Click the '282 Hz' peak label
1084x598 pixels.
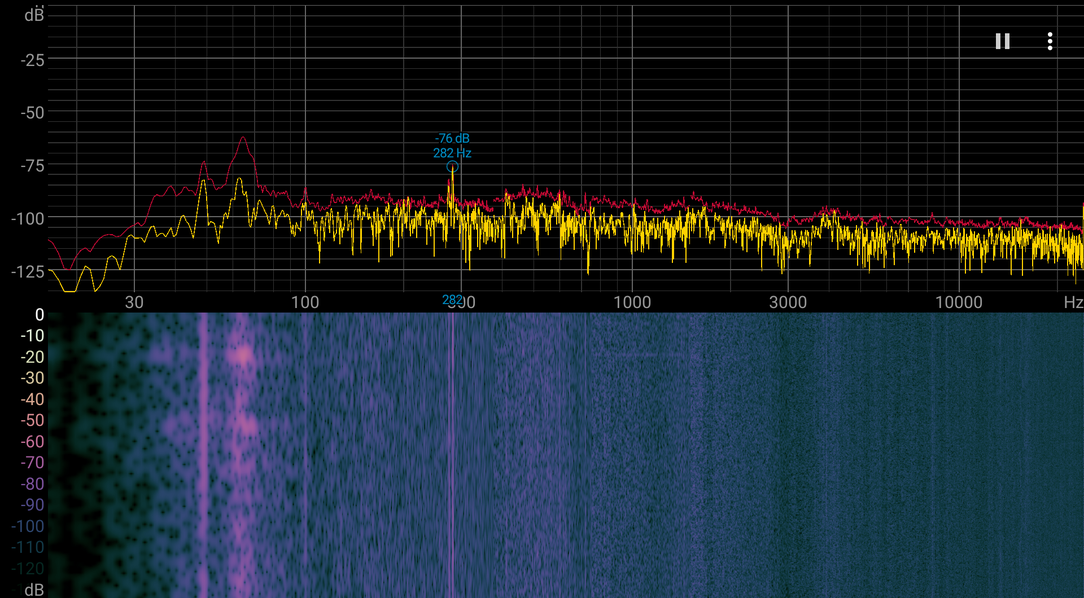[452, 153]
